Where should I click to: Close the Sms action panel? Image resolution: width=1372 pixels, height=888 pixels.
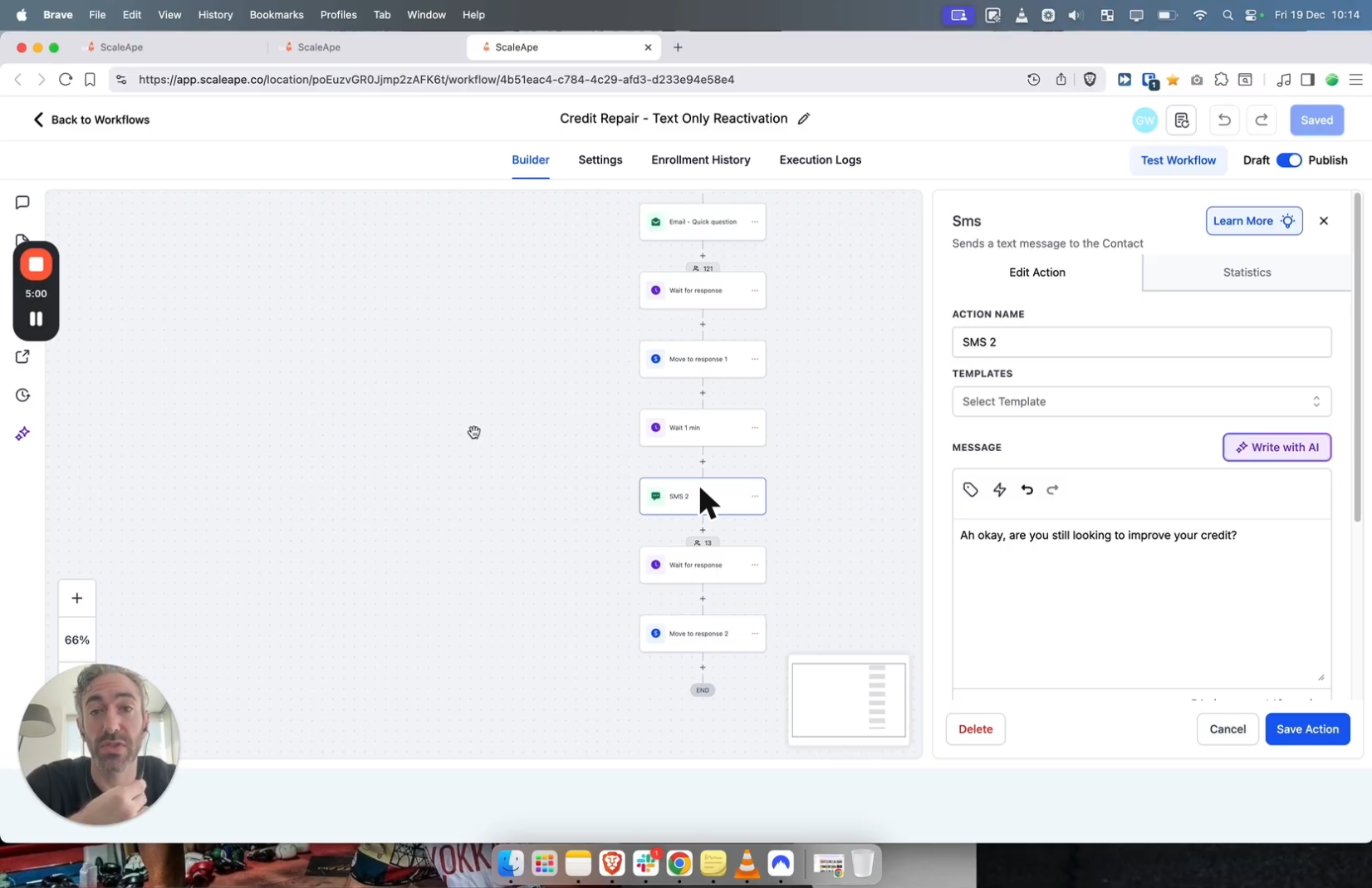(x=1323, y=221)
